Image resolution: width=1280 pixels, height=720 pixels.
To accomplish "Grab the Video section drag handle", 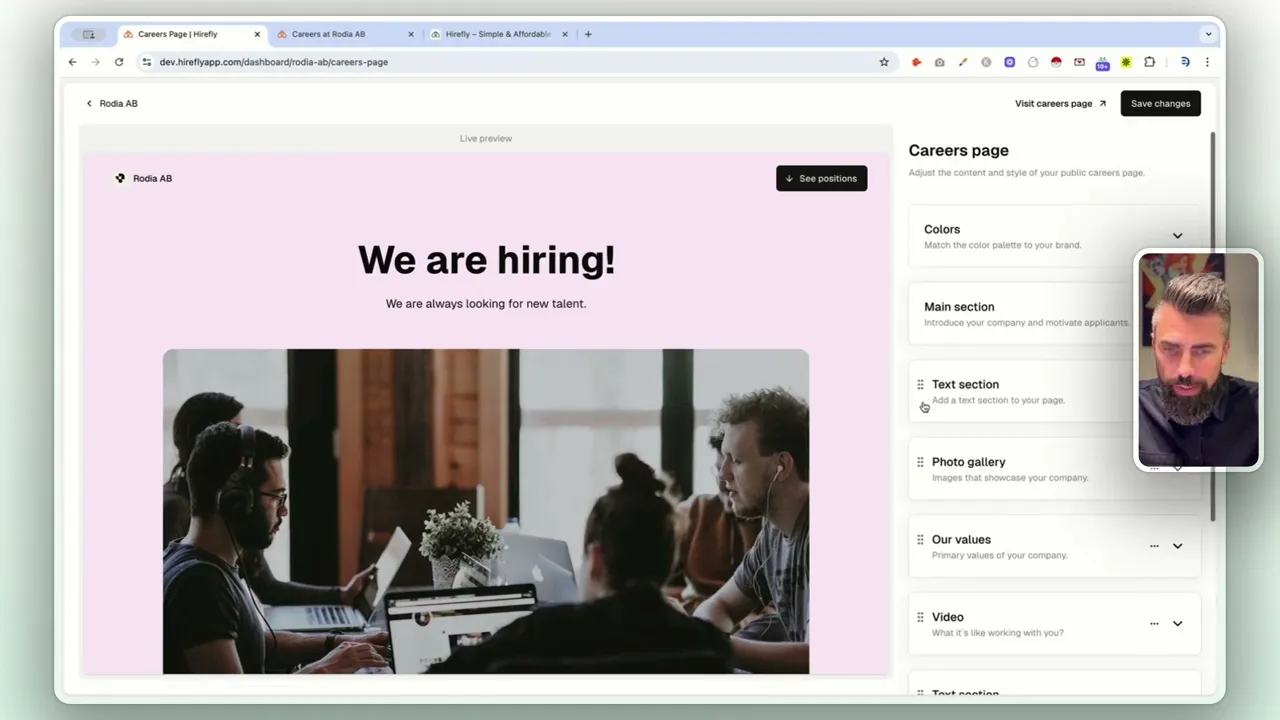I will pos(920,617).
